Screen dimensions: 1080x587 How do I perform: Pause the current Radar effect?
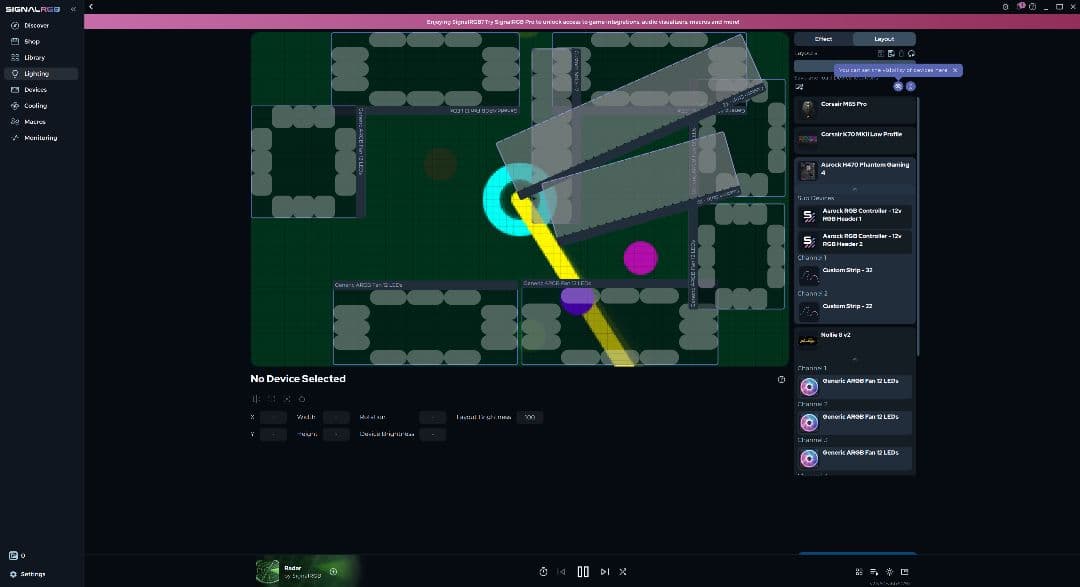(583, 572)
